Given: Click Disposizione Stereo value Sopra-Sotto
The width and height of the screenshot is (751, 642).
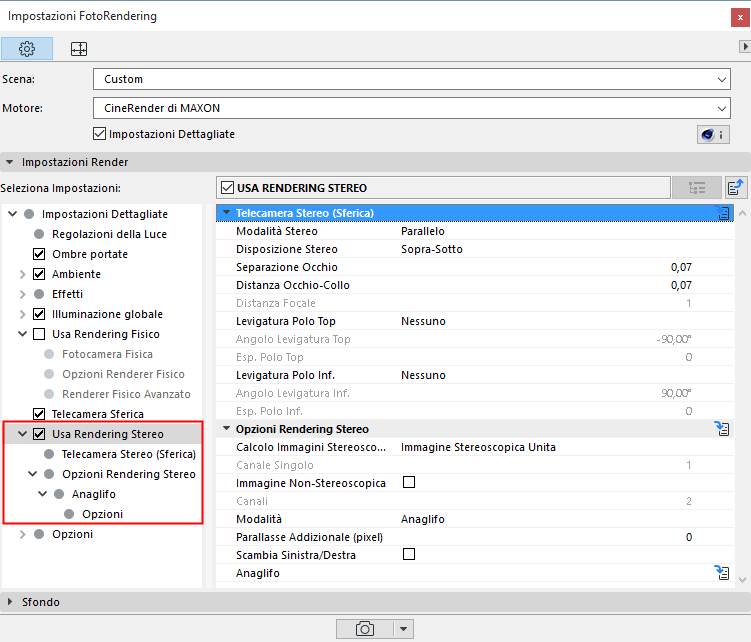Looking at the screenshot, I should tap(432, 249).
